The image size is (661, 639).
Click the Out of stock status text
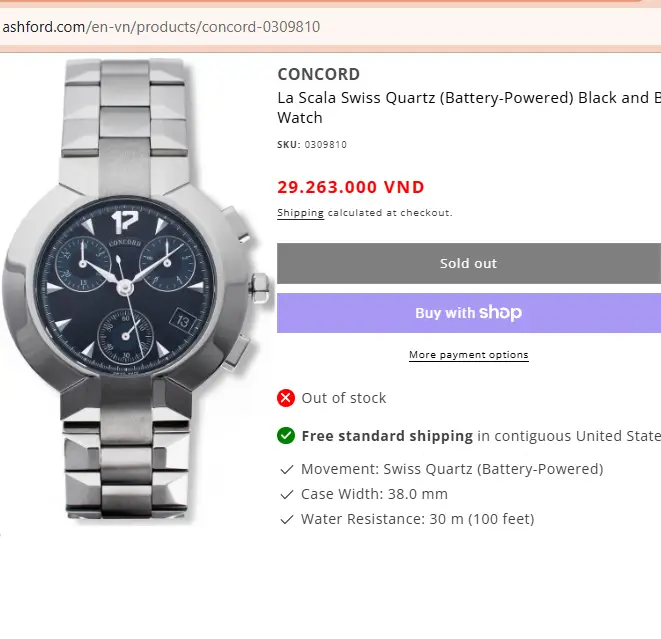coord(343,398)
